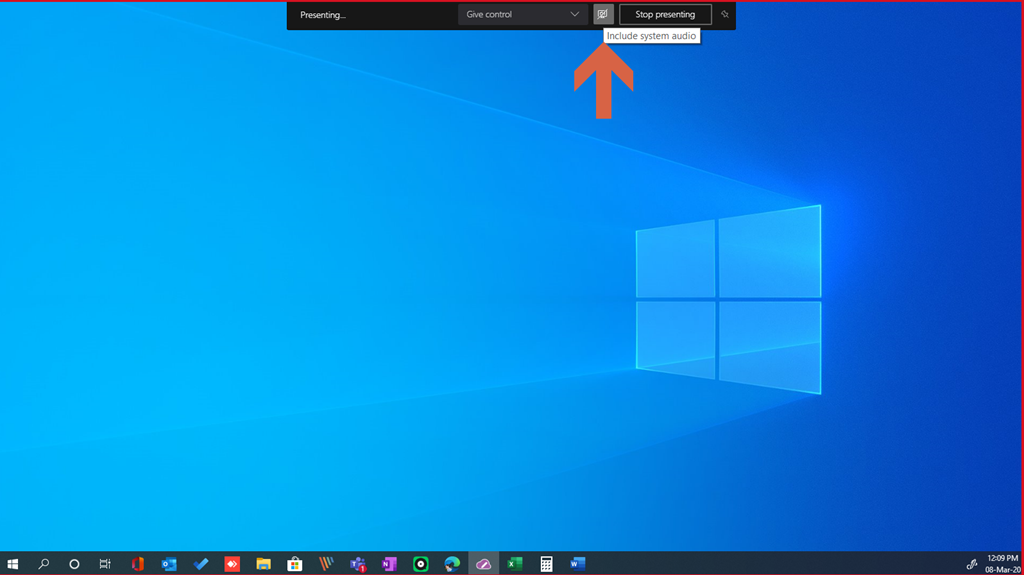Open the taskbar search magnifier

click(x=44, y=563)
